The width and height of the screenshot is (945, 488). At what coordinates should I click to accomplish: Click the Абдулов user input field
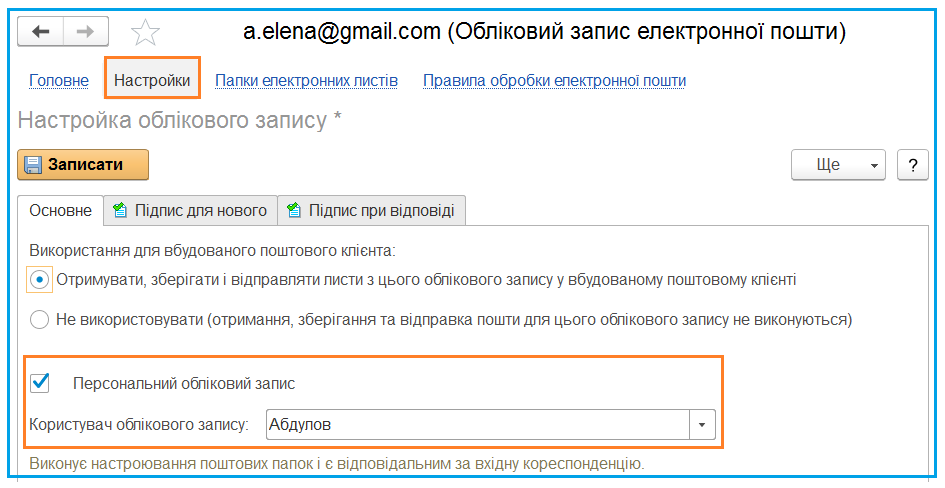[x=477, y=425]
